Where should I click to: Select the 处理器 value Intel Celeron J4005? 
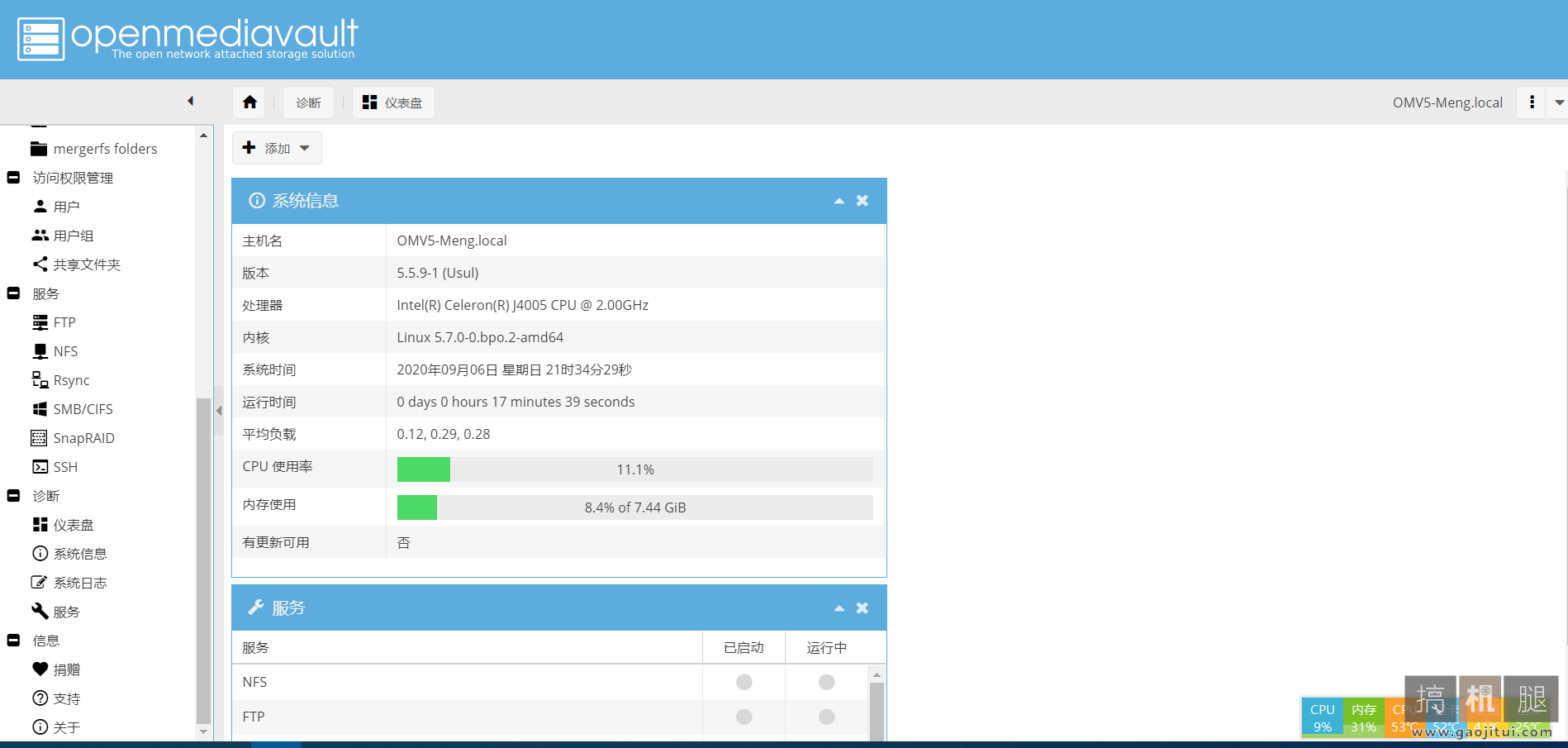(x=522, y=305)
